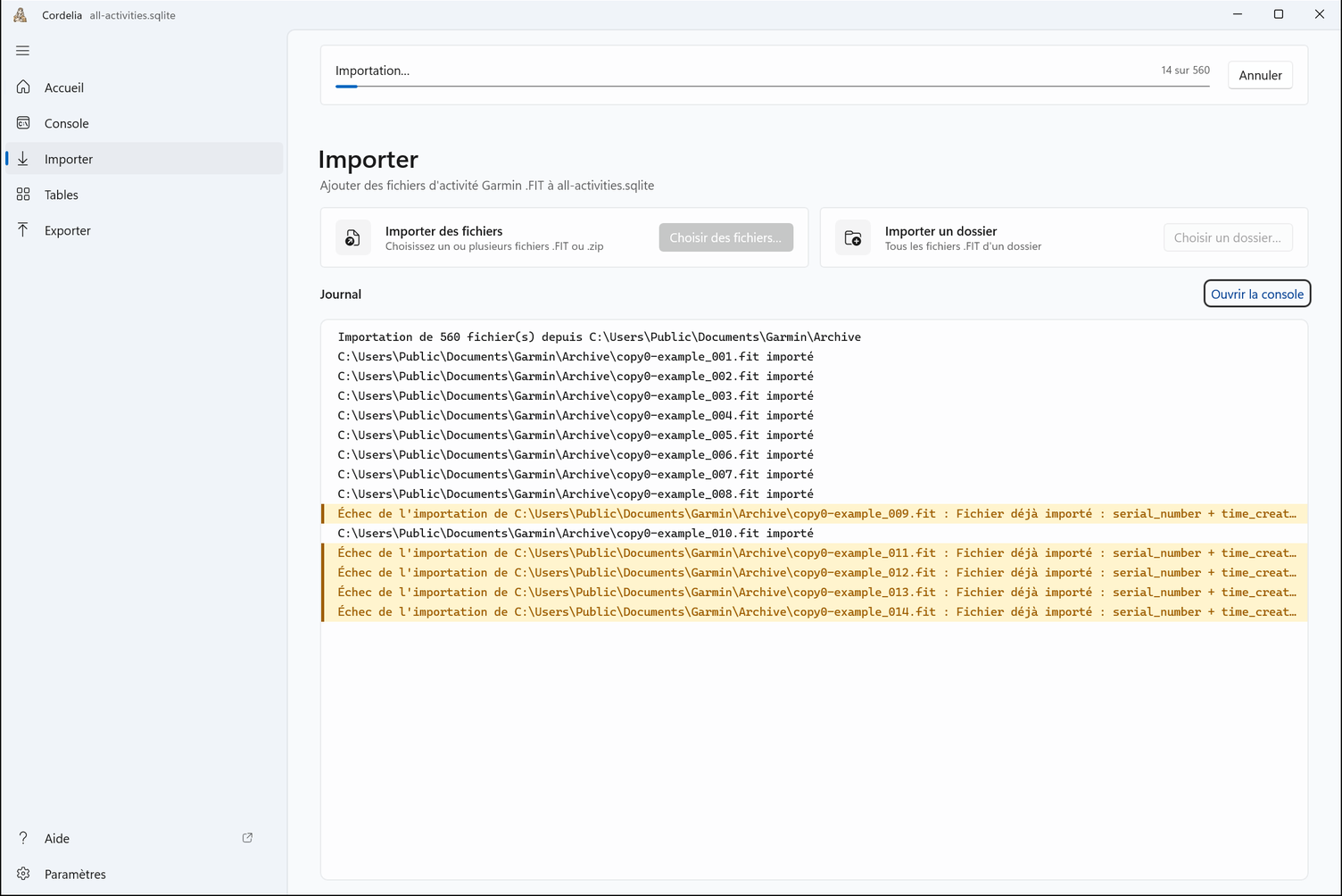Click the Paramètres gear icon
1342x896 pixels.
(x=23, y=874)
